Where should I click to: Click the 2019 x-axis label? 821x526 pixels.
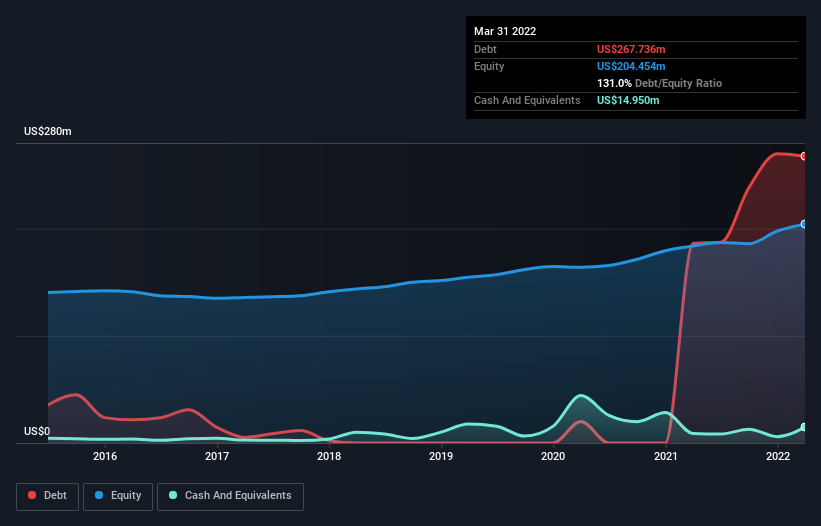441,456
